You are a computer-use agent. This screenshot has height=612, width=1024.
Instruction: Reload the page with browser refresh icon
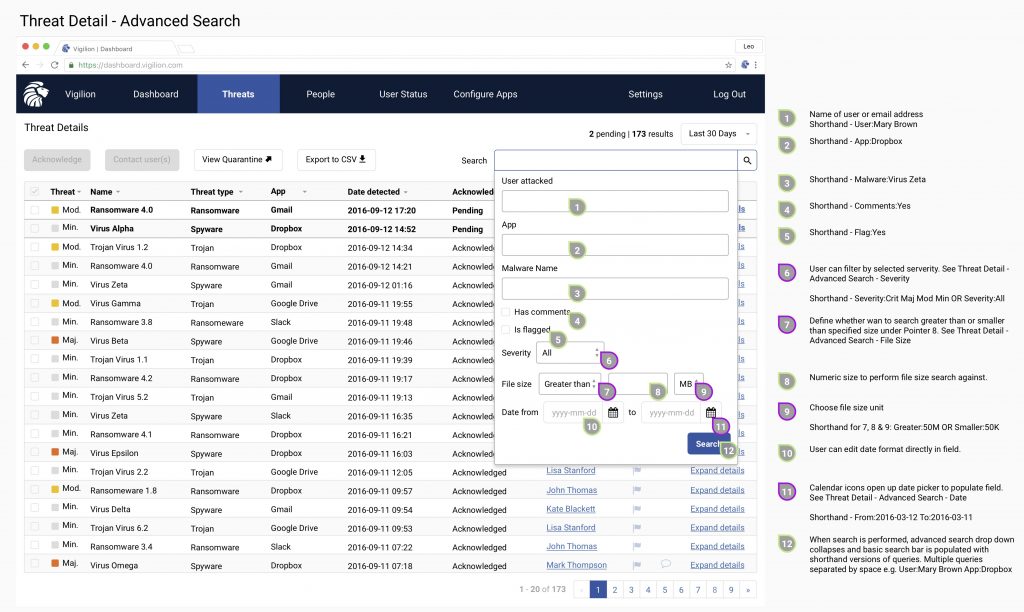point(54,64)
